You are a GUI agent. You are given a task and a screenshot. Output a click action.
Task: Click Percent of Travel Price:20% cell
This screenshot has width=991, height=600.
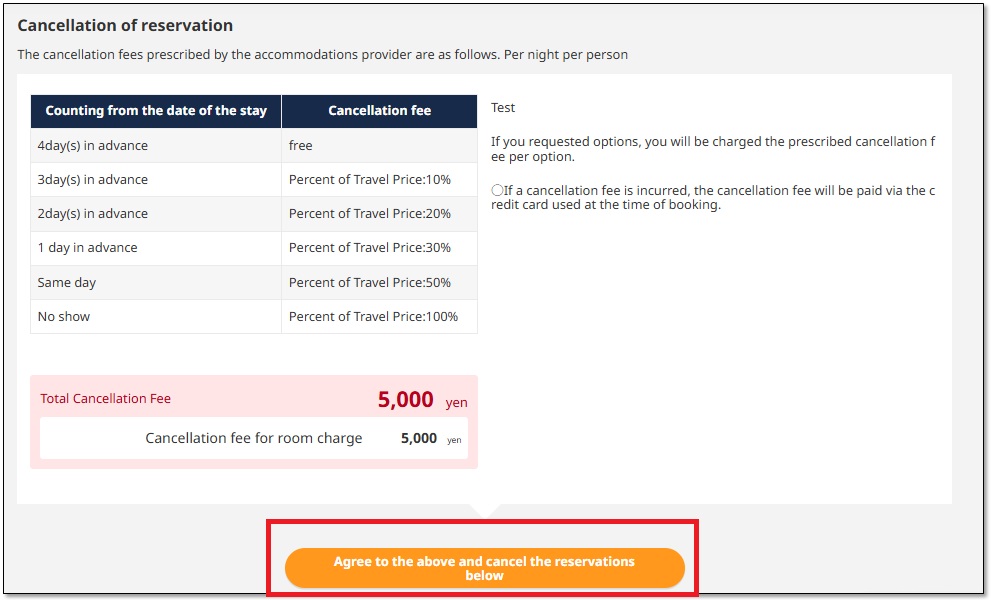(370, 214)
